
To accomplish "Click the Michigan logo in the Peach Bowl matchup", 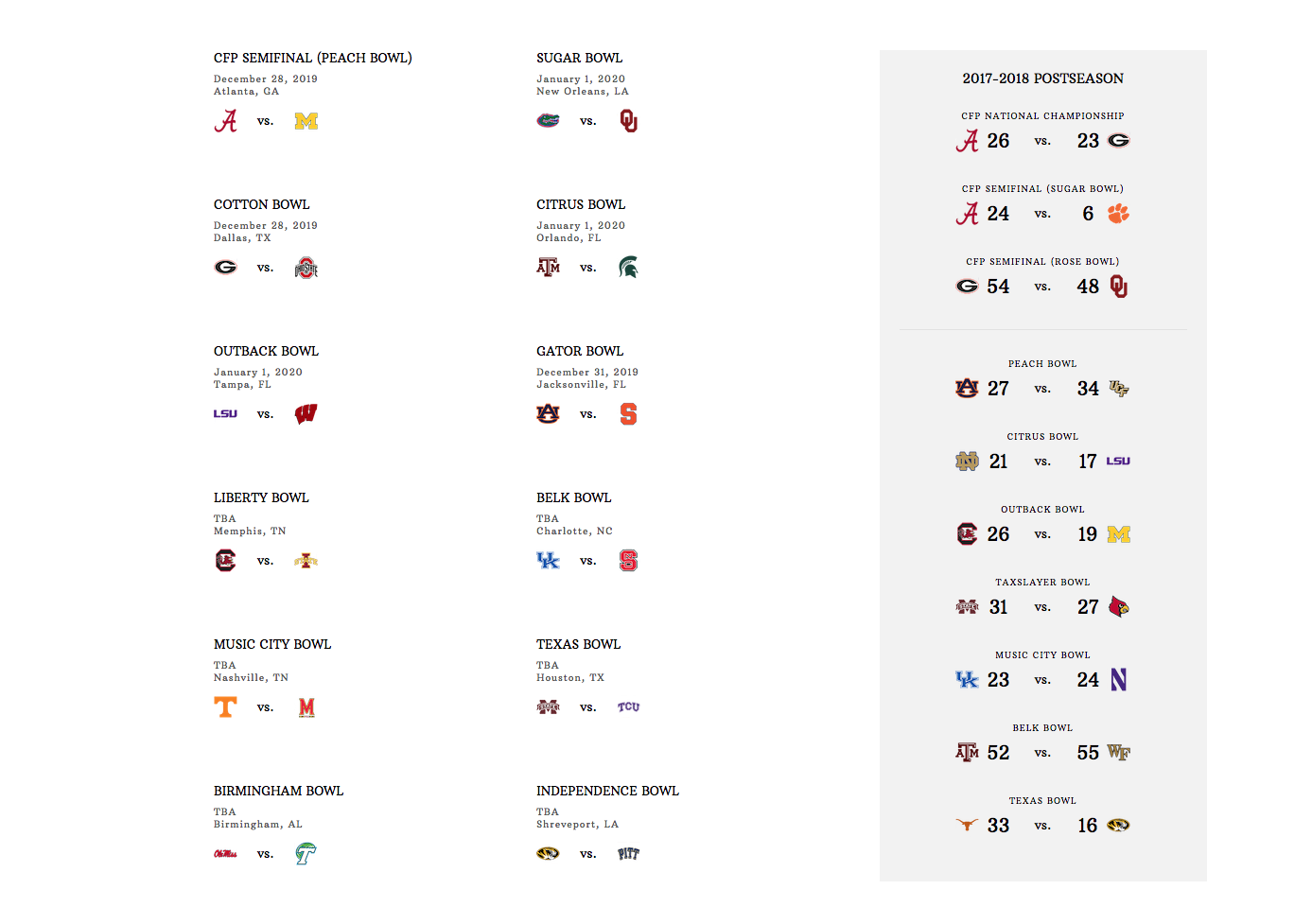I will click(x=306, y=121).
